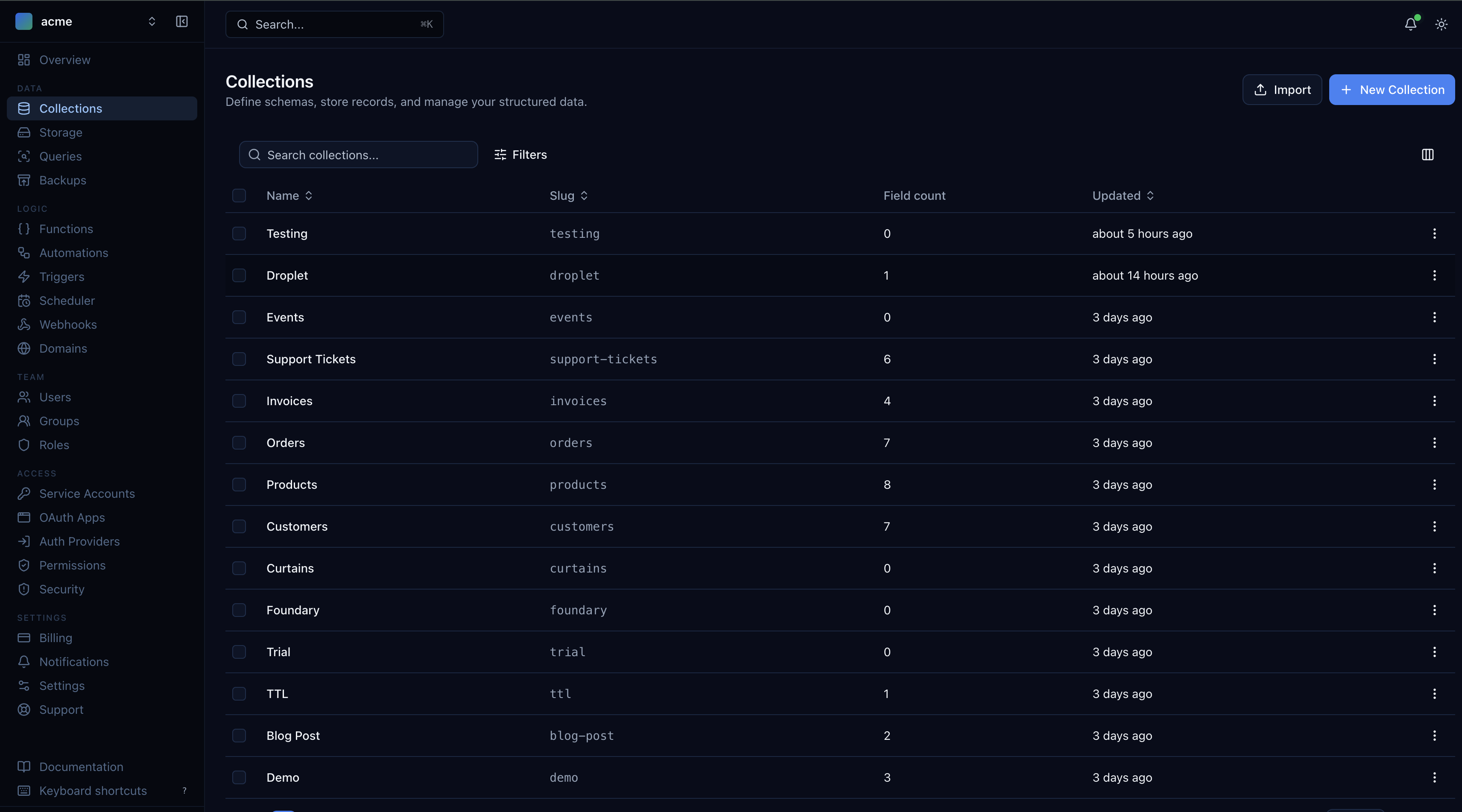
Task: Open the Billing settings
Action: 55,638
